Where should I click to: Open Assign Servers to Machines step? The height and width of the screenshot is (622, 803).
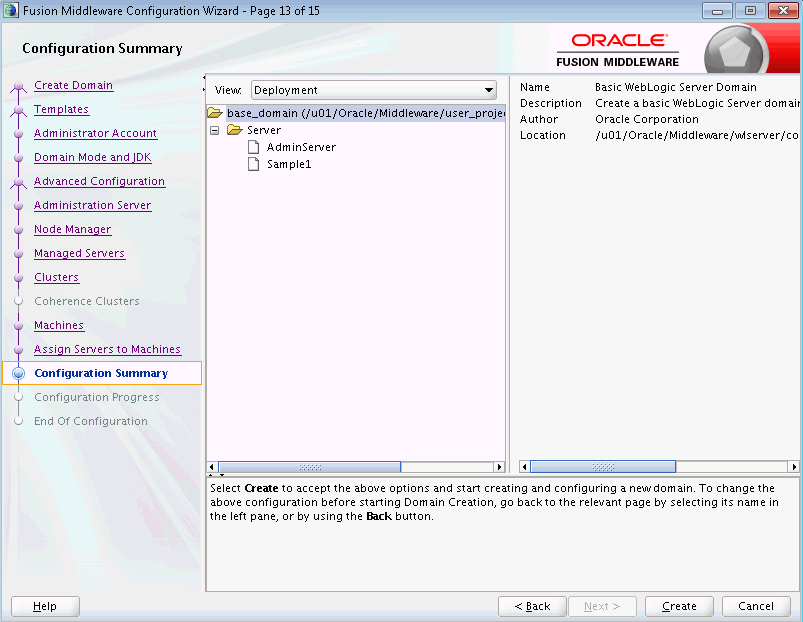(x=108, y=350)
